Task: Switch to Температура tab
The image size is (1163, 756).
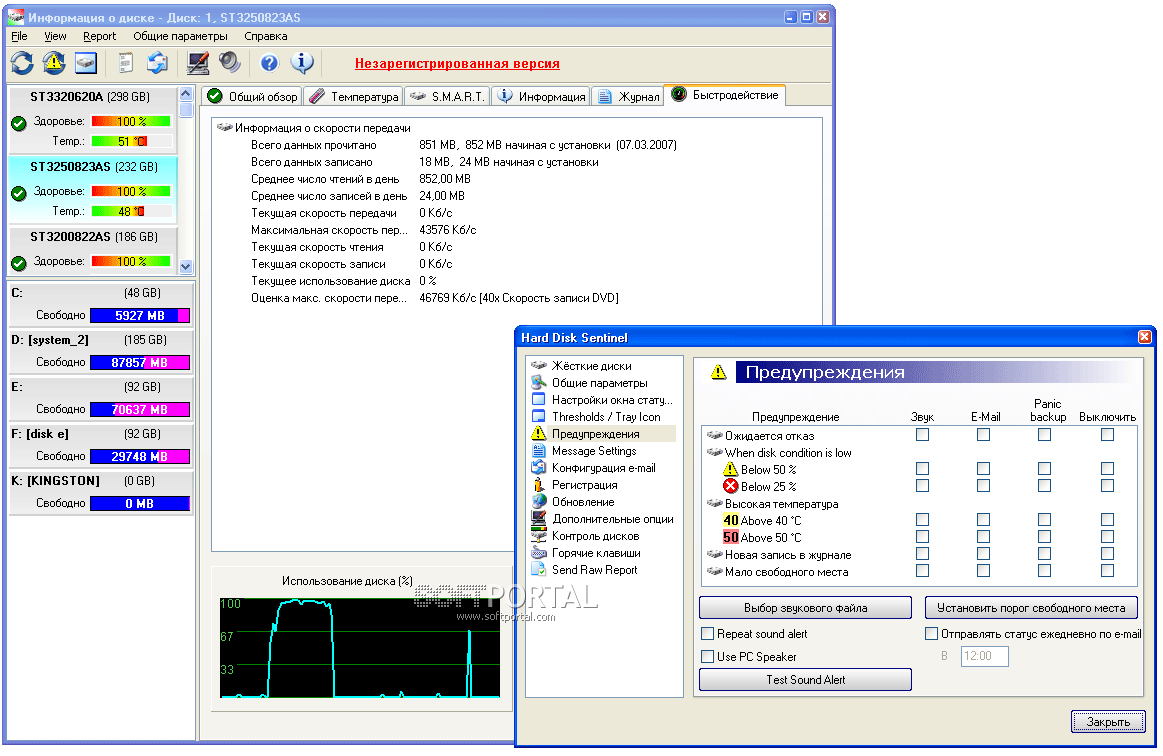Action: [355, 97]
